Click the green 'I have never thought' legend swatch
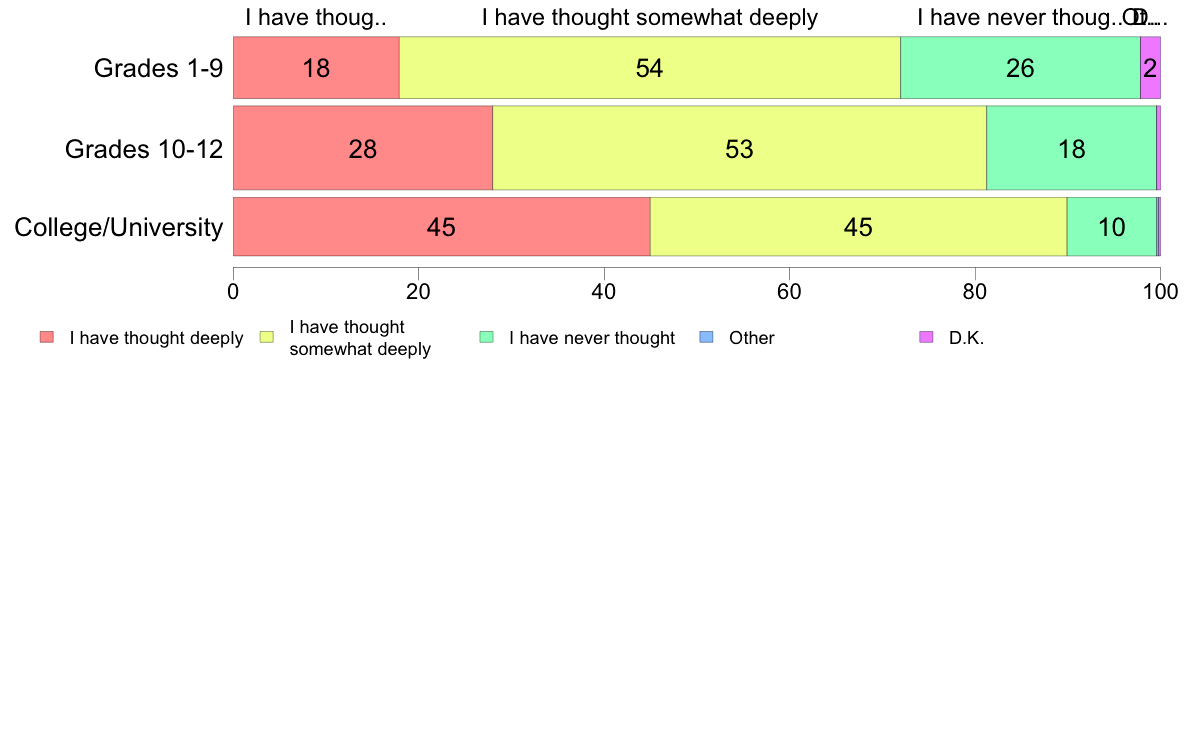 pos(486,337)
